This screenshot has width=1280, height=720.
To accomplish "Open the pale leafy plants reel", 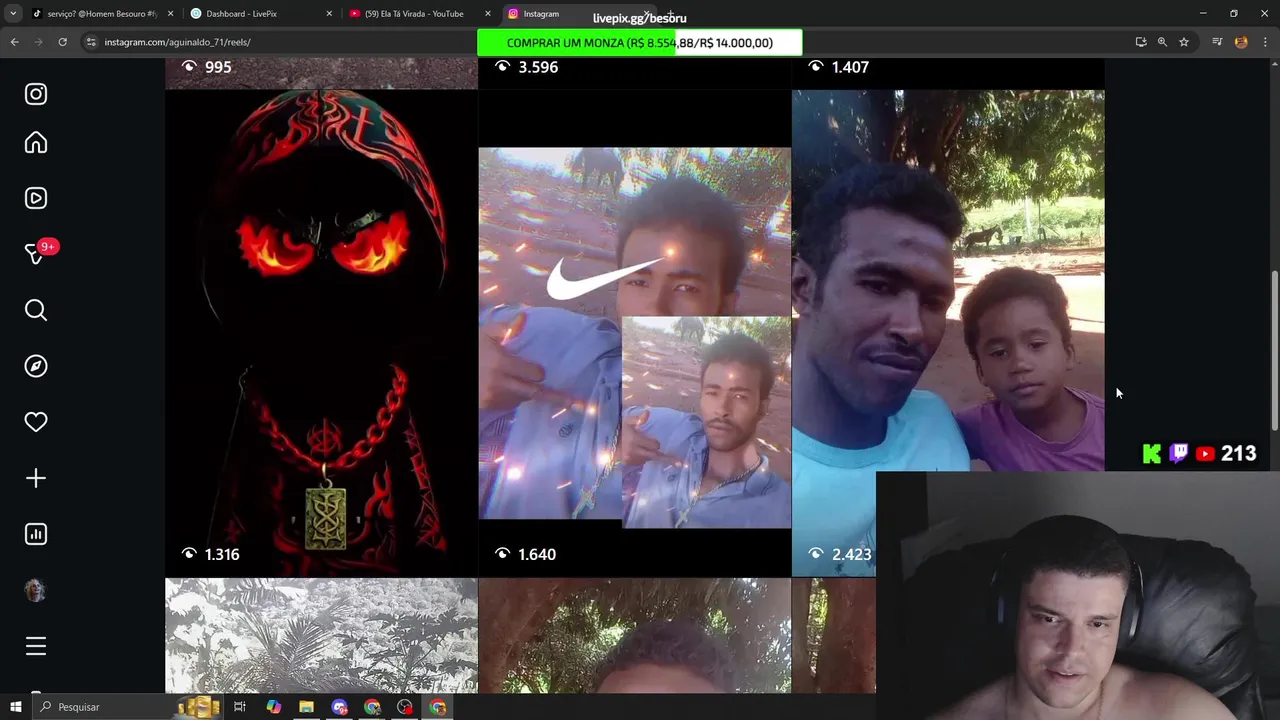I will (x=321, y=635).
